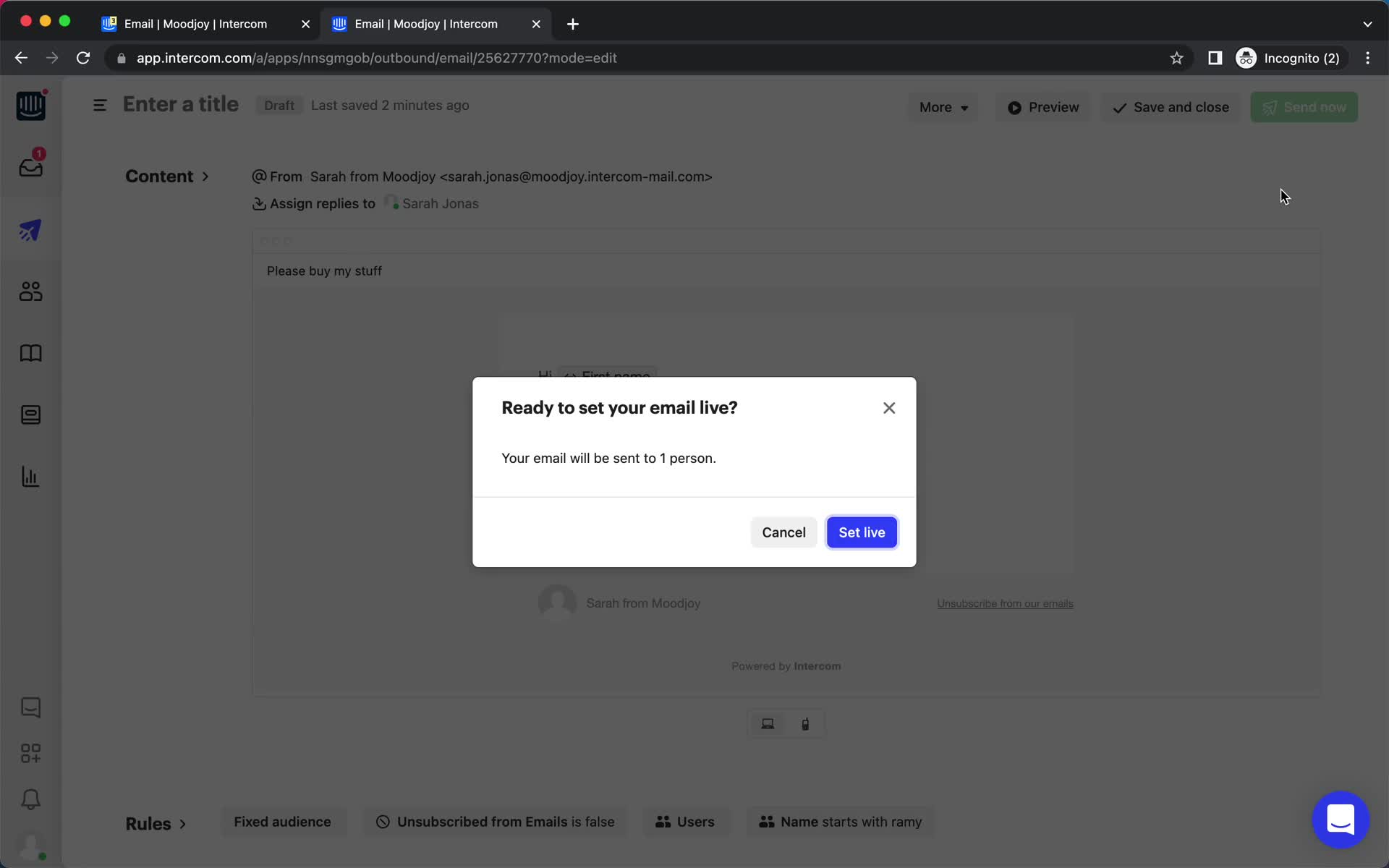This screenshot has width=1389, height=868.
Task: Click Preview to preview email
Action: [1043, 107]
